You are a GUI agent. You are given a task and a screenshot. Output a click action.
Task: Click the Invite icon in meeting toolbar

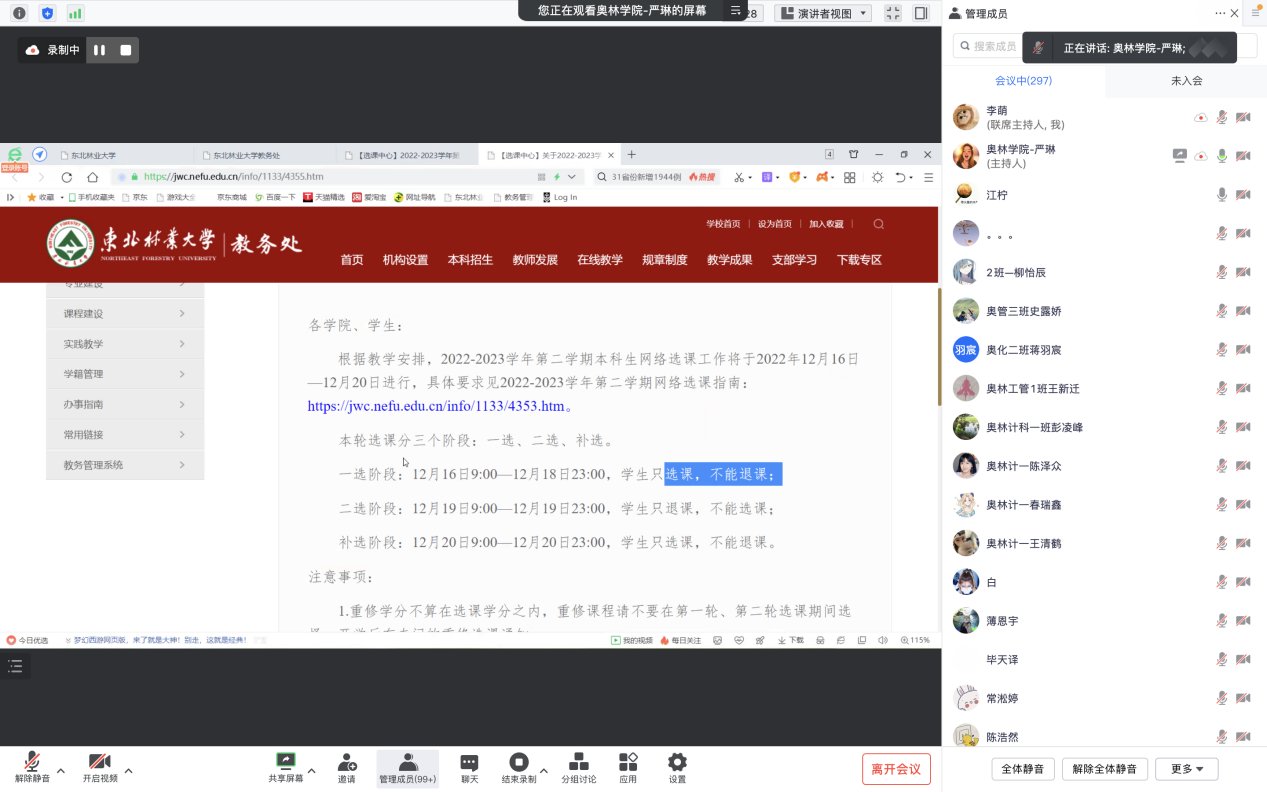click(346, 763)
